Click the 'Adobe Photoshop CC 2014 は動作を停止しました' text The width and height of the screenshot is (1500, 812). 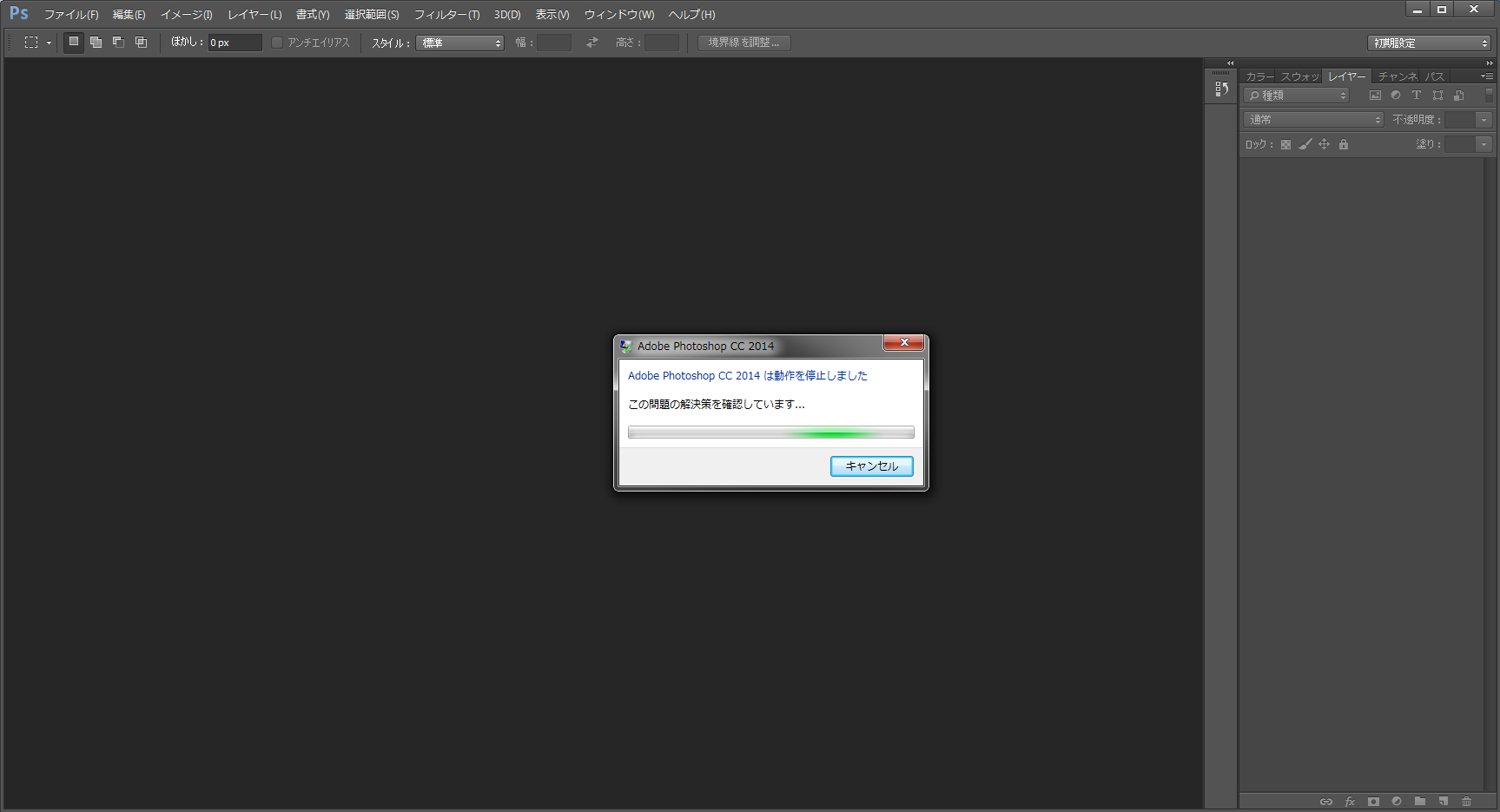[x=748, y=376]
